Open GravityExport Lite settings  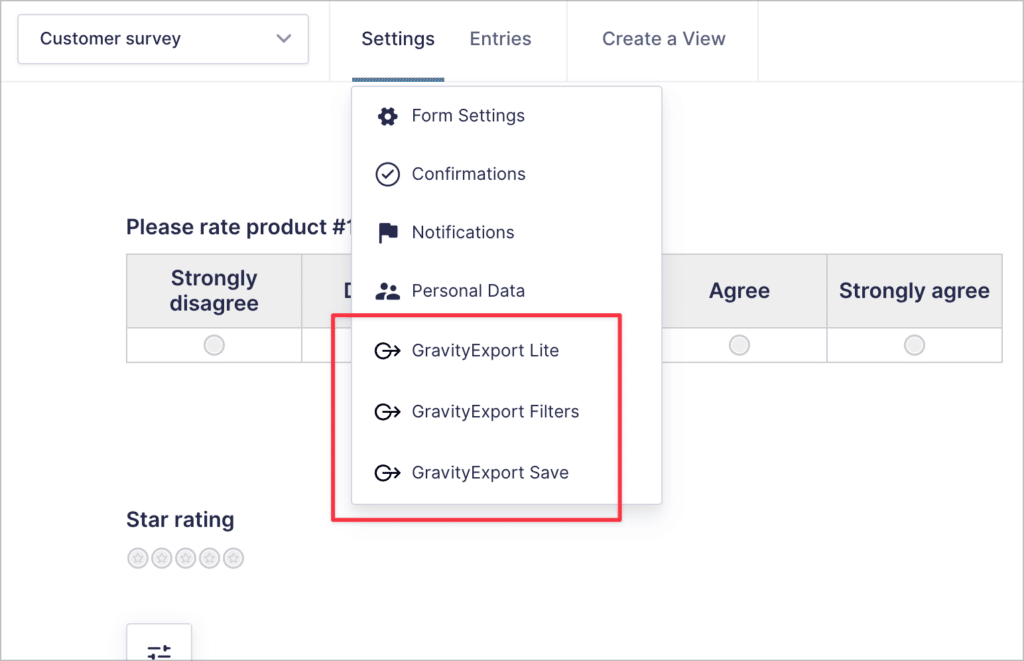(485, 351)
